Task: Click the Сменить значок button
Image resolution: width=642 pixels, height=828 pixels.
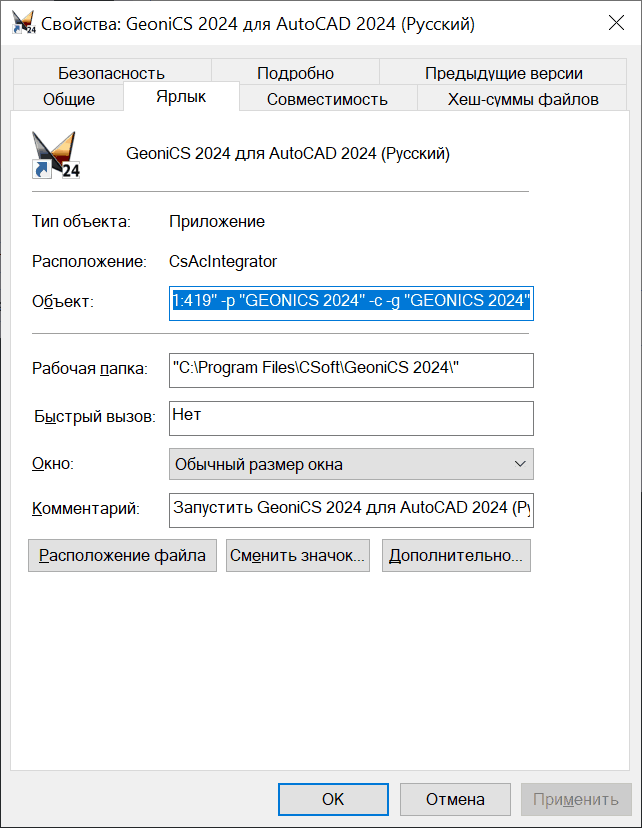Action: [298, 555]
